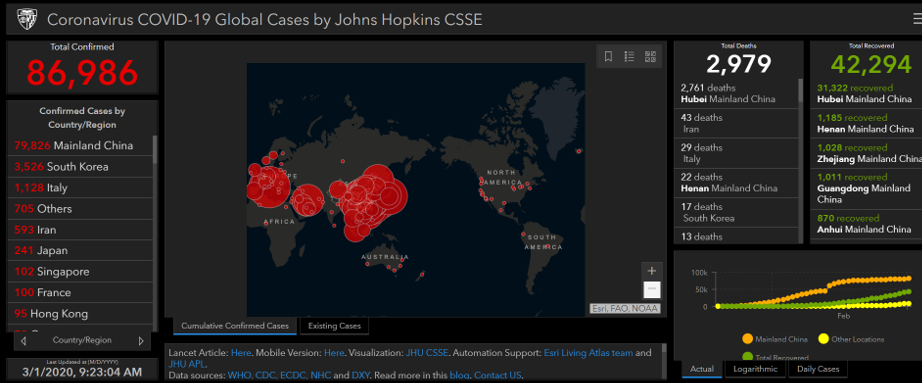The image size is (922, 383).
Task: Show the map legend list icon
Action: [629, 56]
